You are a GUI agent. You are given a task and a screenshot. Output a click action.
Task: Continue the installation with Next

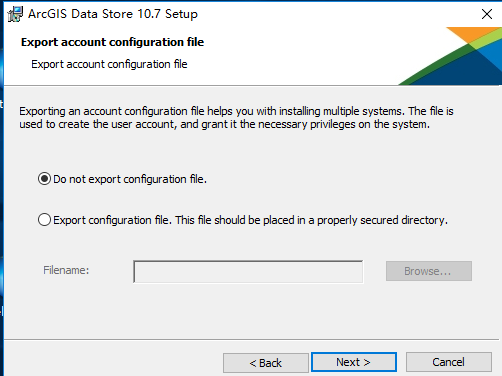click(x=354, y=362)
